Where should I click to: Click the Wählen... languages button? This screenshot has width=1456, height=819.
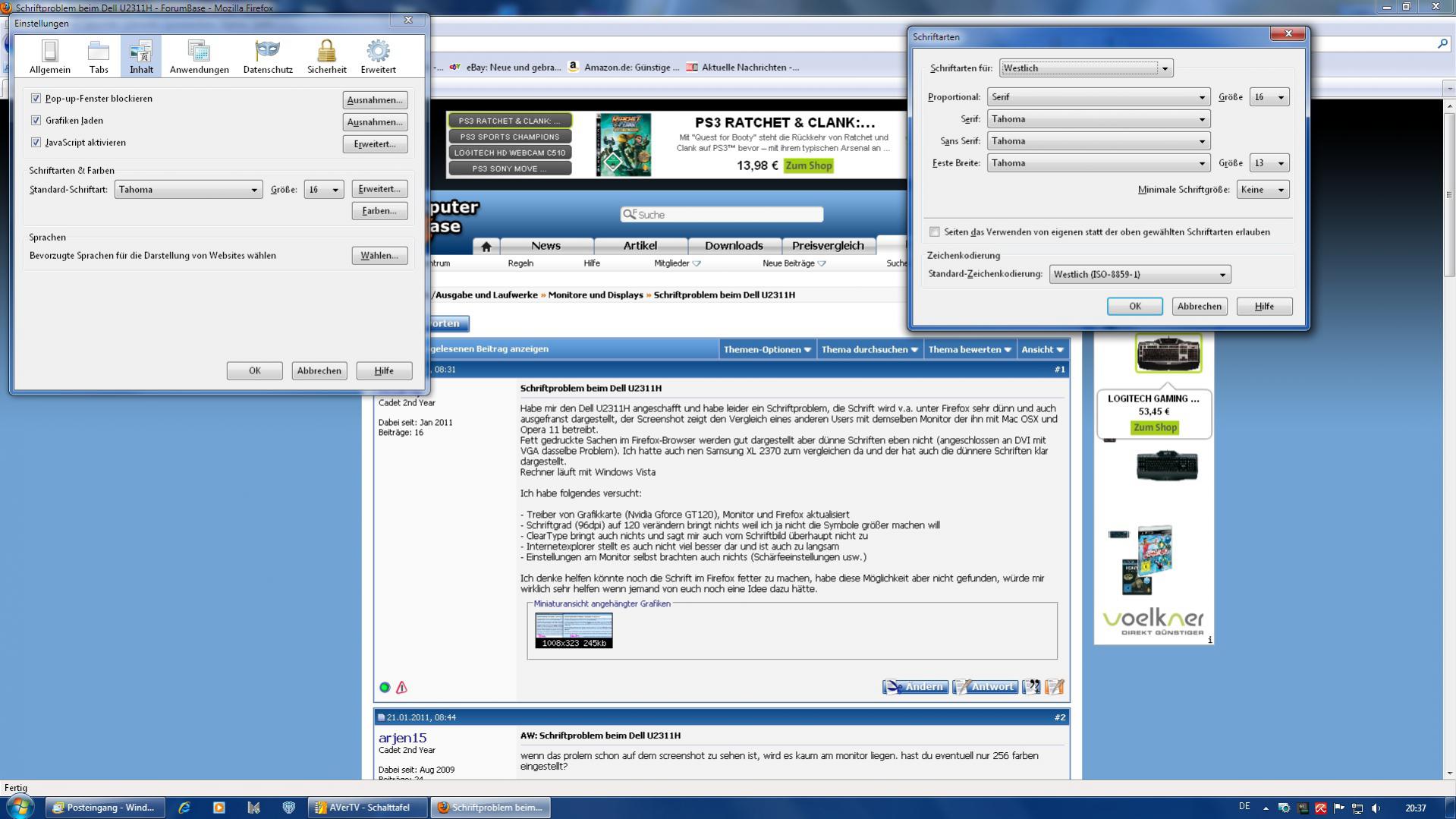[x=379, y=256]
